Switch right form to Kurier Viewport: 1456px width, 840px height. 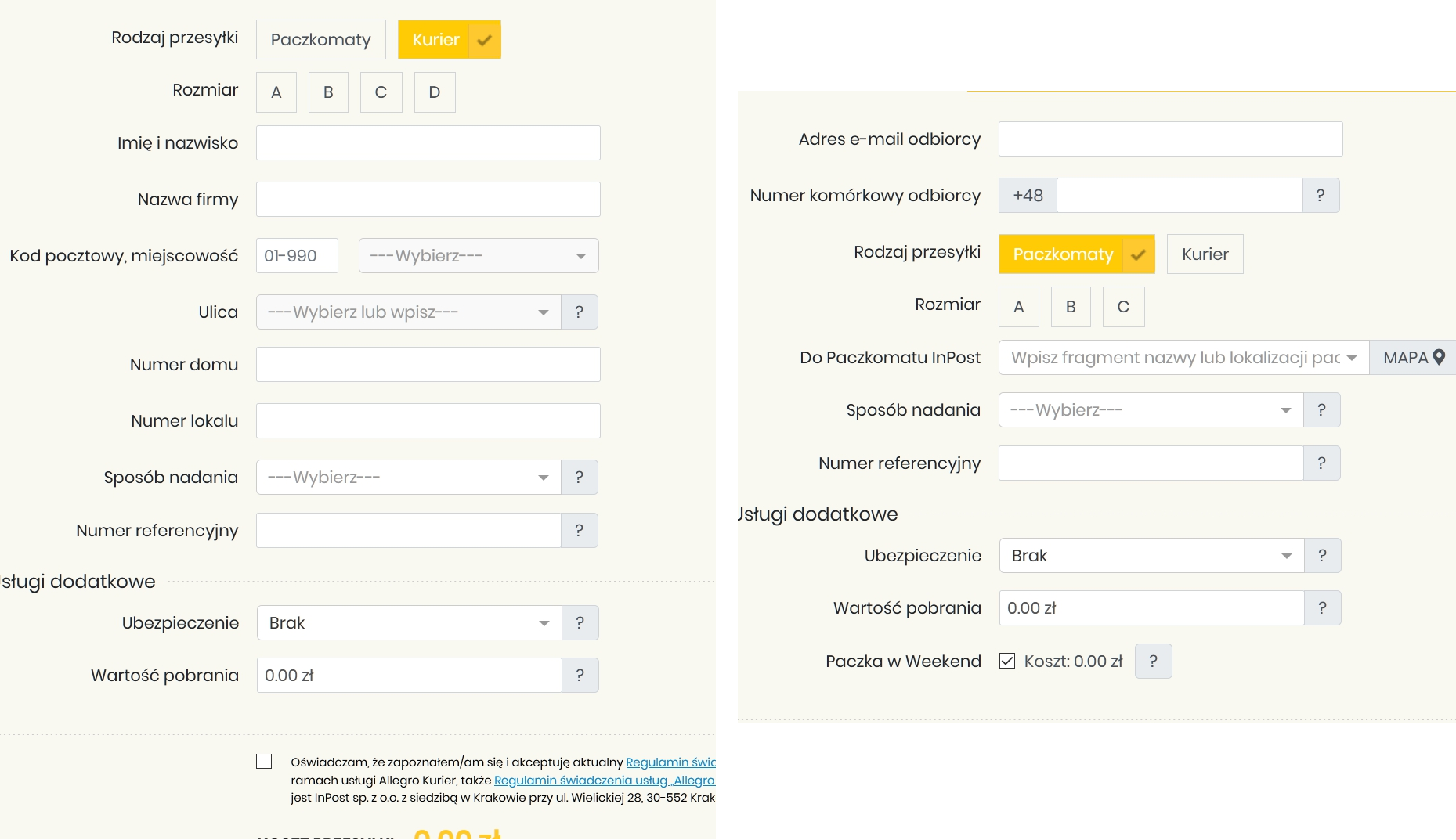click(1205, 254)
